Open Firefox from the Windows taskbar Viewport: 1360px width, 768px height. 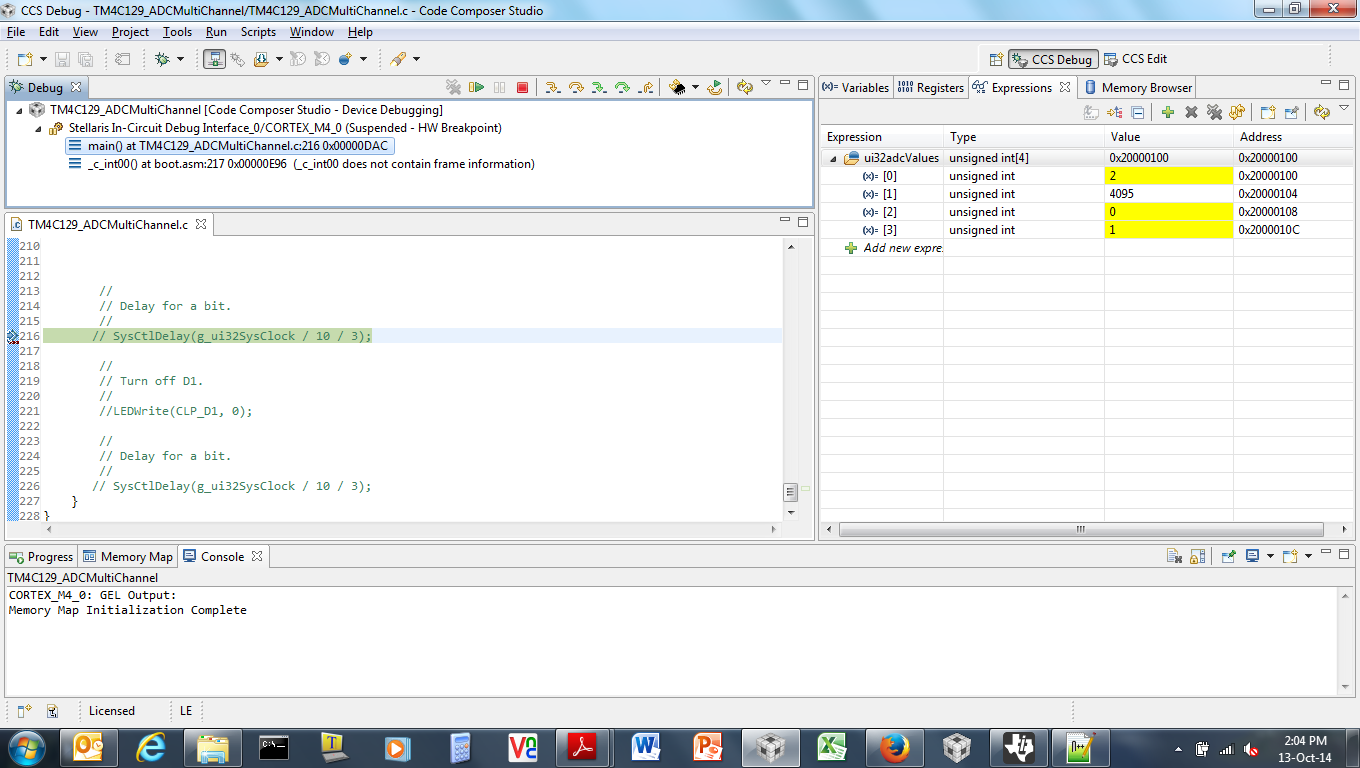(x=894, y=747)
